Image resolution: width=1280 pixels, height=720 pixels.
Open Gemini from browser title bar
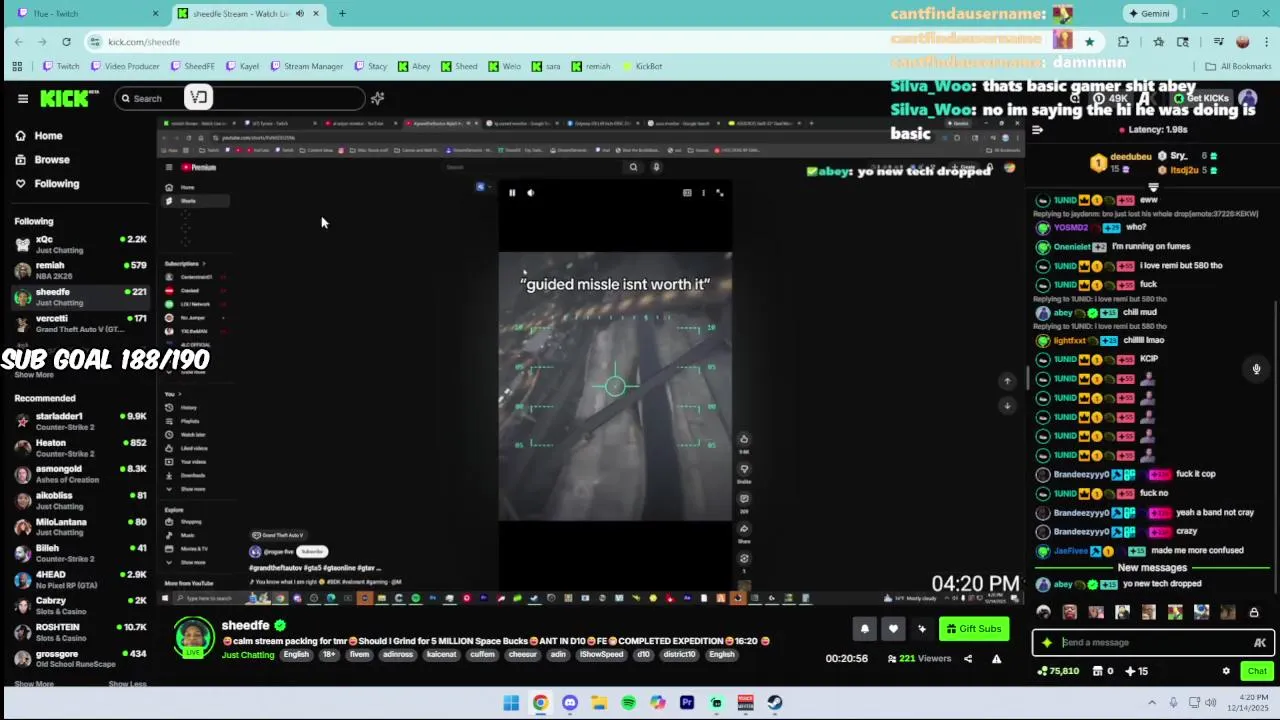click(1148, 13)
